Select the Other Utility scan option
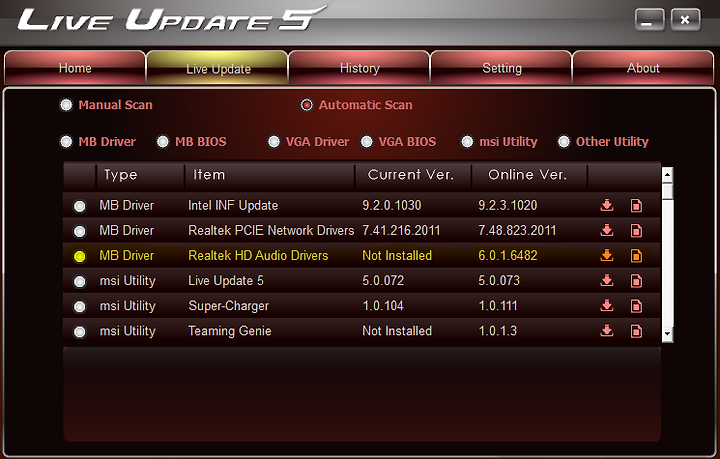Screen dimensions: 720x459 563,142
